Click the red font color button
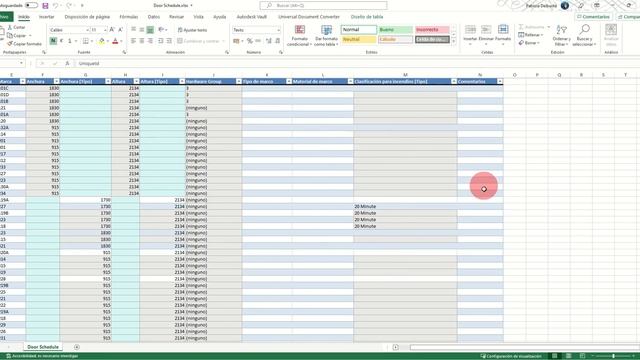Viewport: 640px width, 360px height. (115, 41)
